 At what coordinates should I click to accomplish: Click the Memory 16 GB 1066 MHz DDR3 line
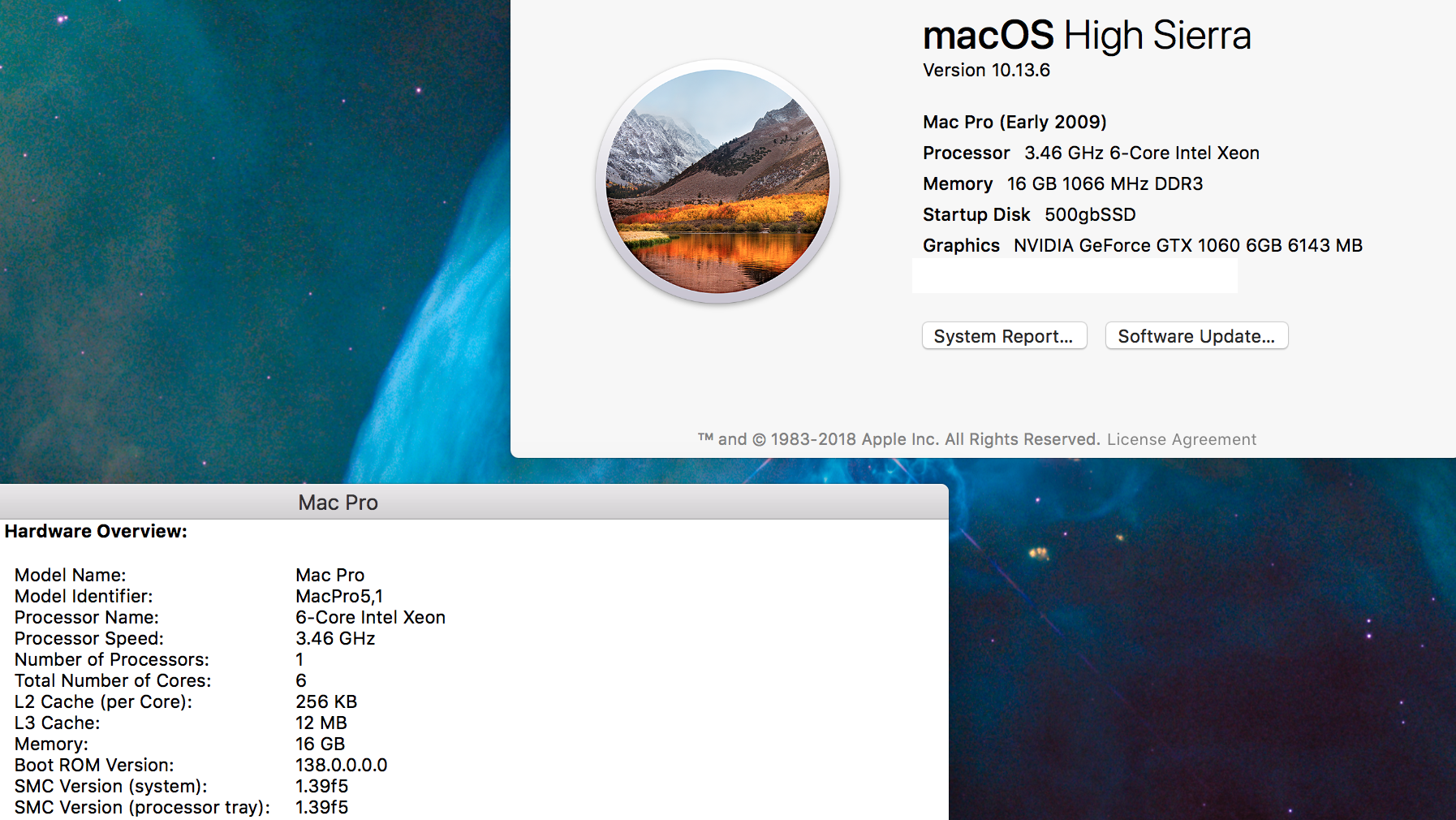1062,183
